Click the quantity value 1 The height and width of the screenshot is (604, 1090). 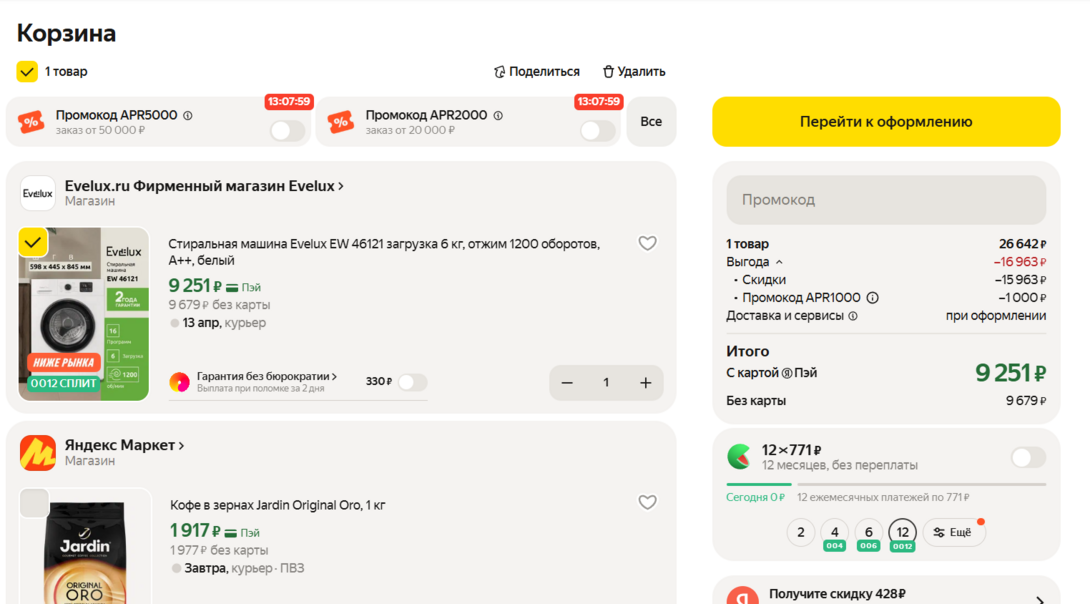(606, 382)
